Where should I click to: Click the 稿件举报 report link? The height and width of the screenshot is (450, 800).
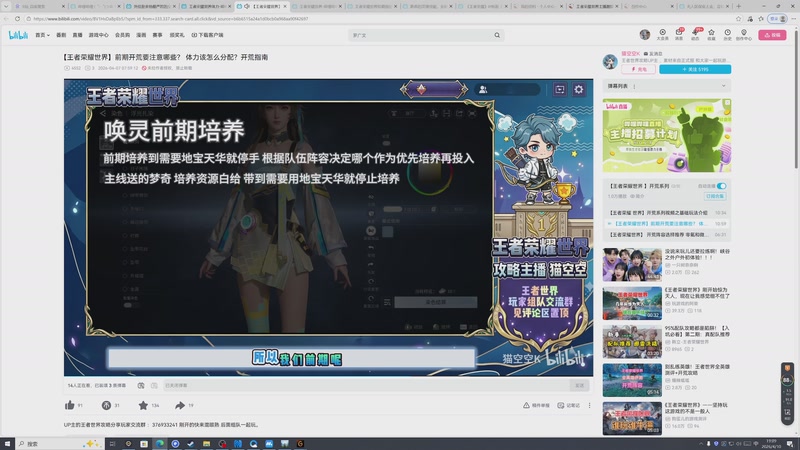[536, 405]
